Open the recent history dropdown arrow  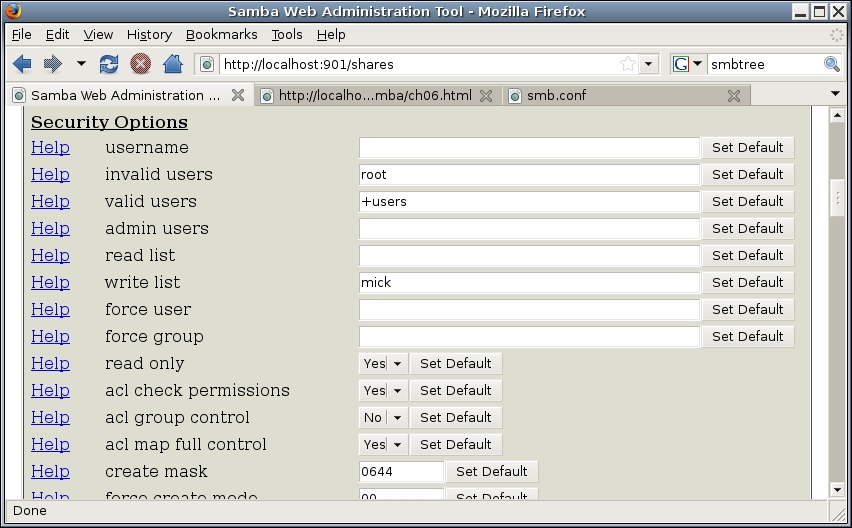pos(81,64)
